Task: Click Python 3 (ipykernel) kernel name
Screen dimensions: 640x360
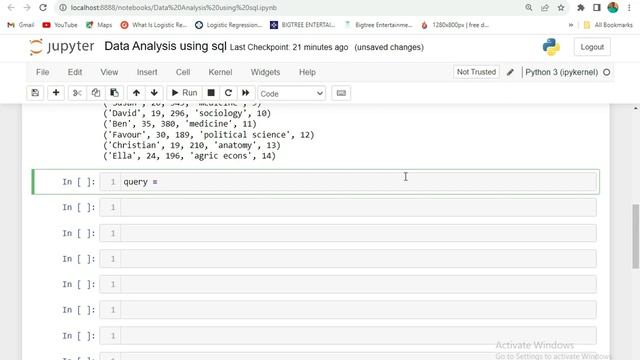Action: point(562,72)
